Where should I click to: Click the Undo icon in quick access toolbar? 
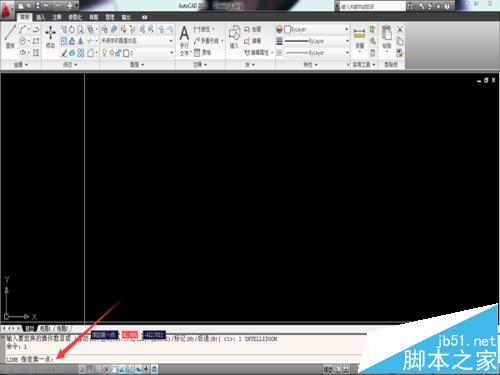click(46, 6)
